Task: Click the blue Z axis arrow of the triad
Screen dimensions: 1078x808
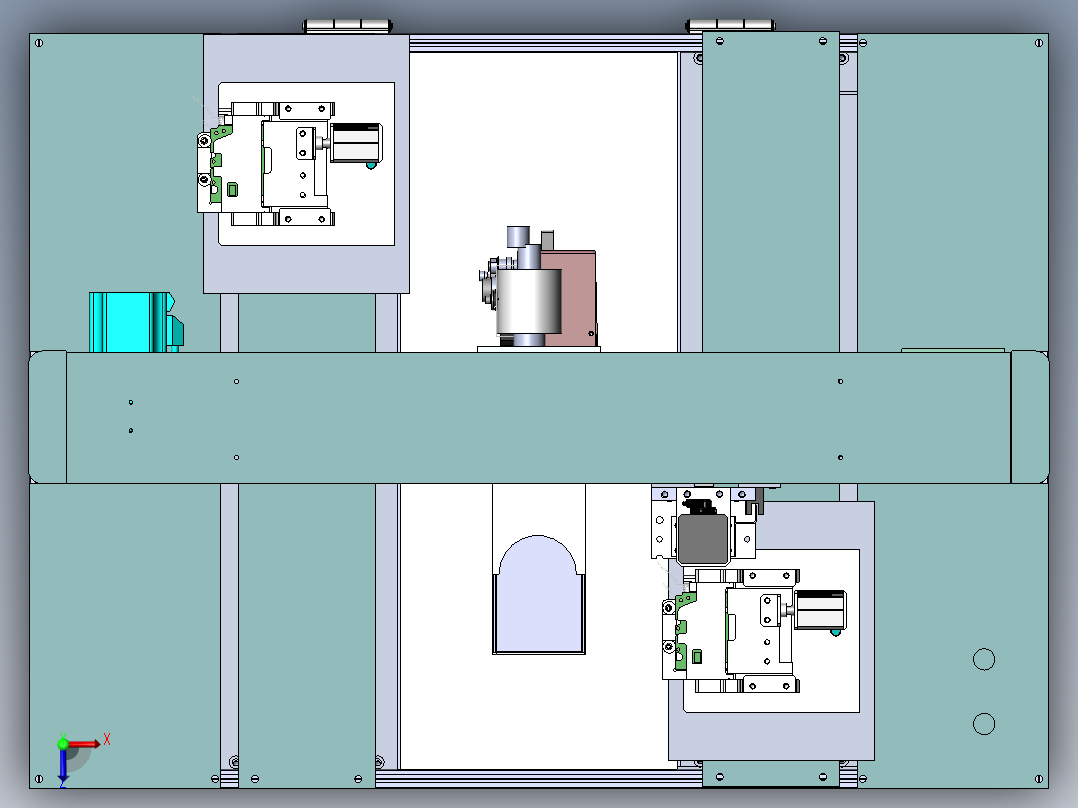Action: [x=63, y=767]
